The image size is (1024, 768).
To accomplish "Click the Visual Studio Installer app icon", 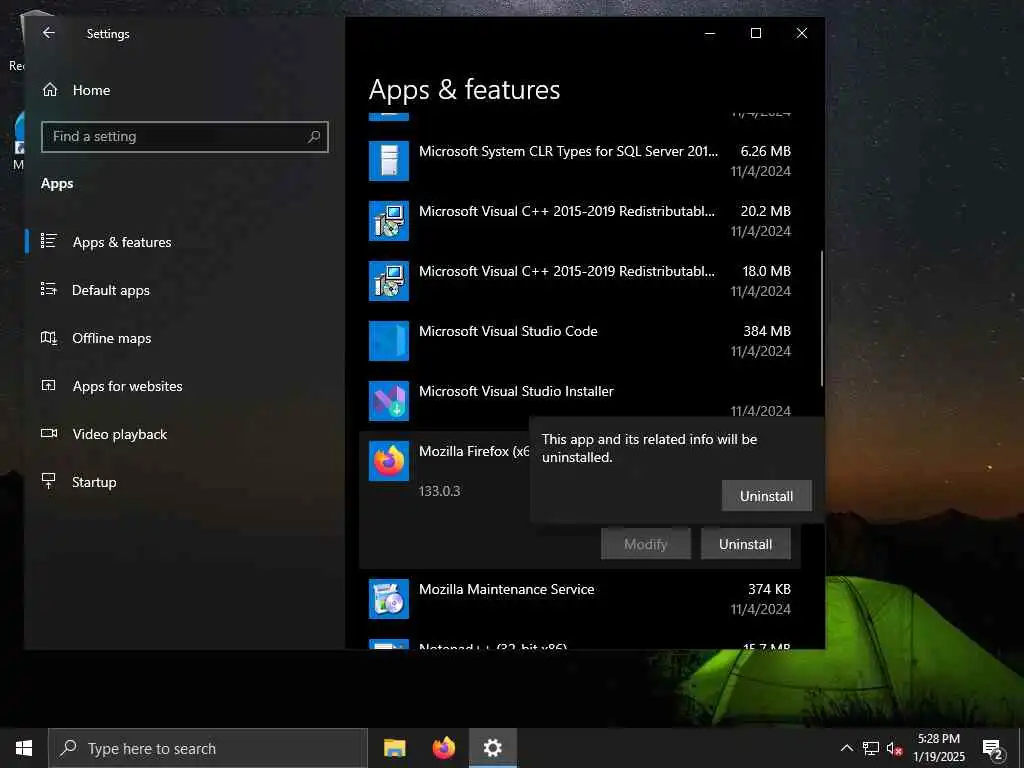I will coord(389,401).
